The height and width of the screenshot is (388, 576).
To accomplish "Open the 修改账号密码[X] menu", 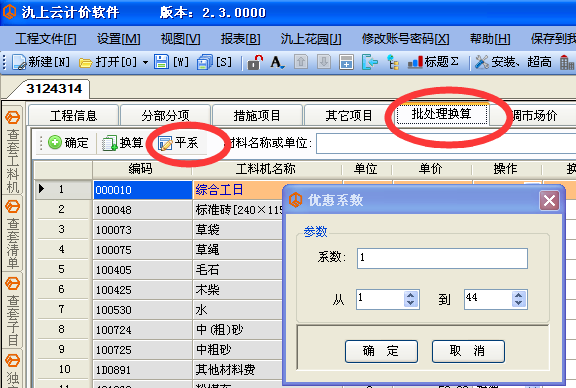I will tap(406, 39).
